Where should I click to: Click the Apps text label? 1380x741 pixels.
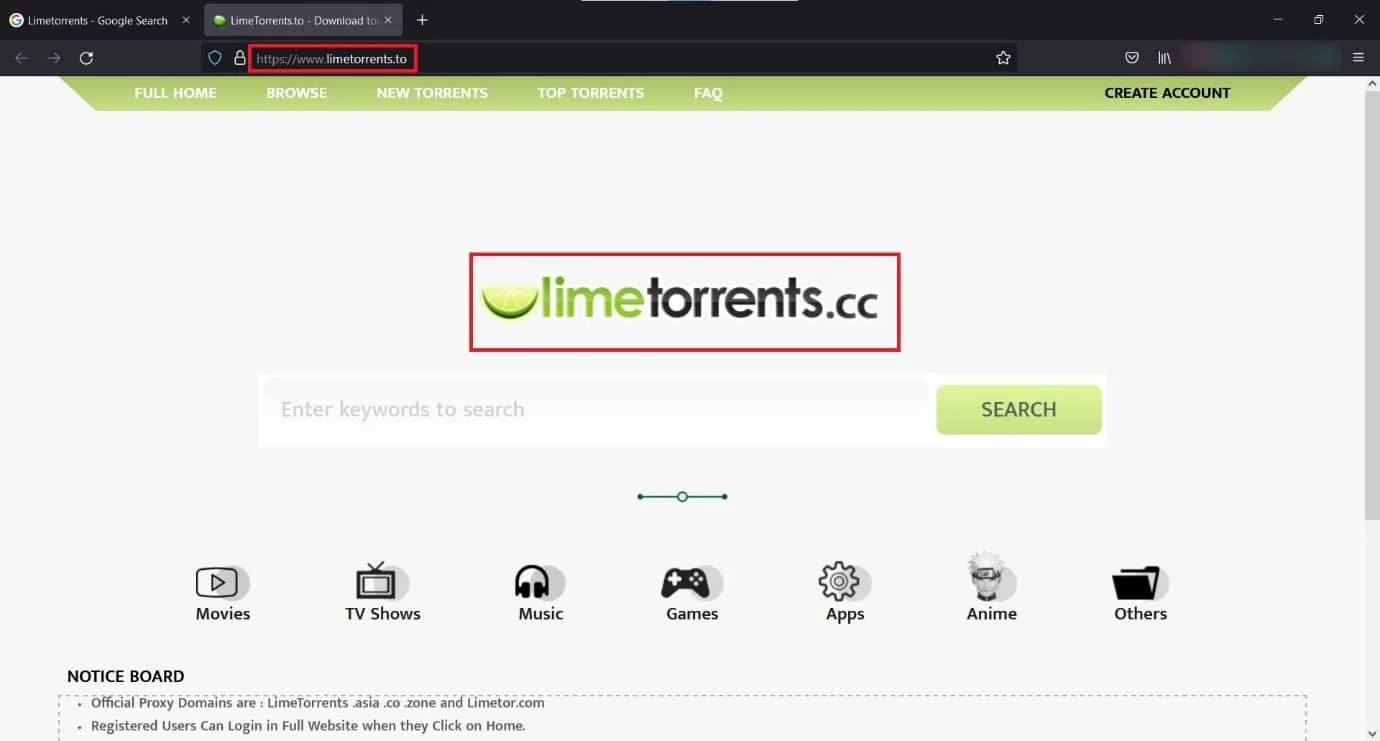(845, 614)
